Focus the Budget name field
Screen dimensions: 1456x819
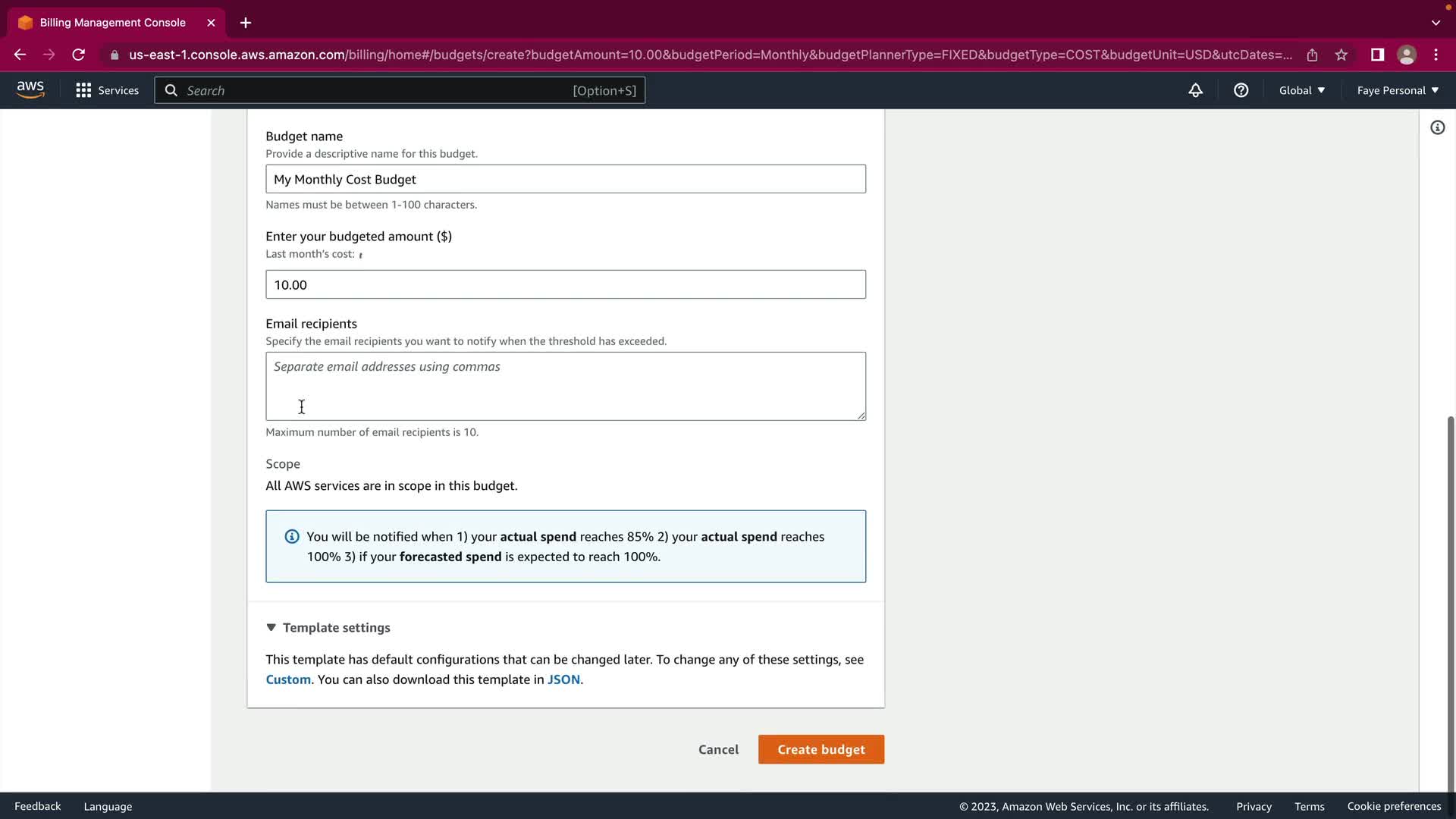pyautogui.click(x=565, y=179)
